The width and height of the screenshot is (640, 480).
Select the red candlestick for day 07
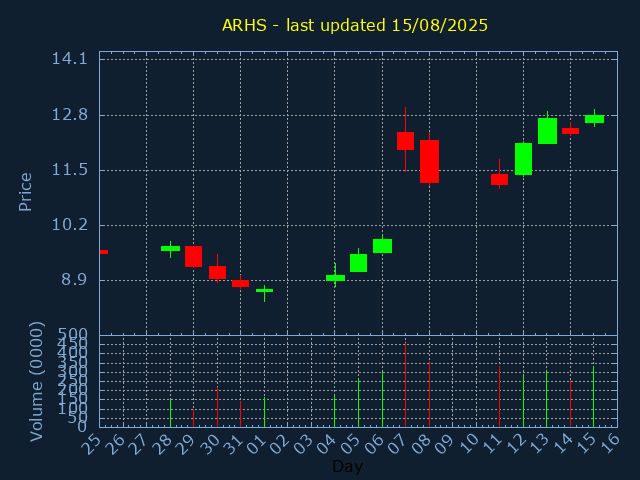[405, 141]
